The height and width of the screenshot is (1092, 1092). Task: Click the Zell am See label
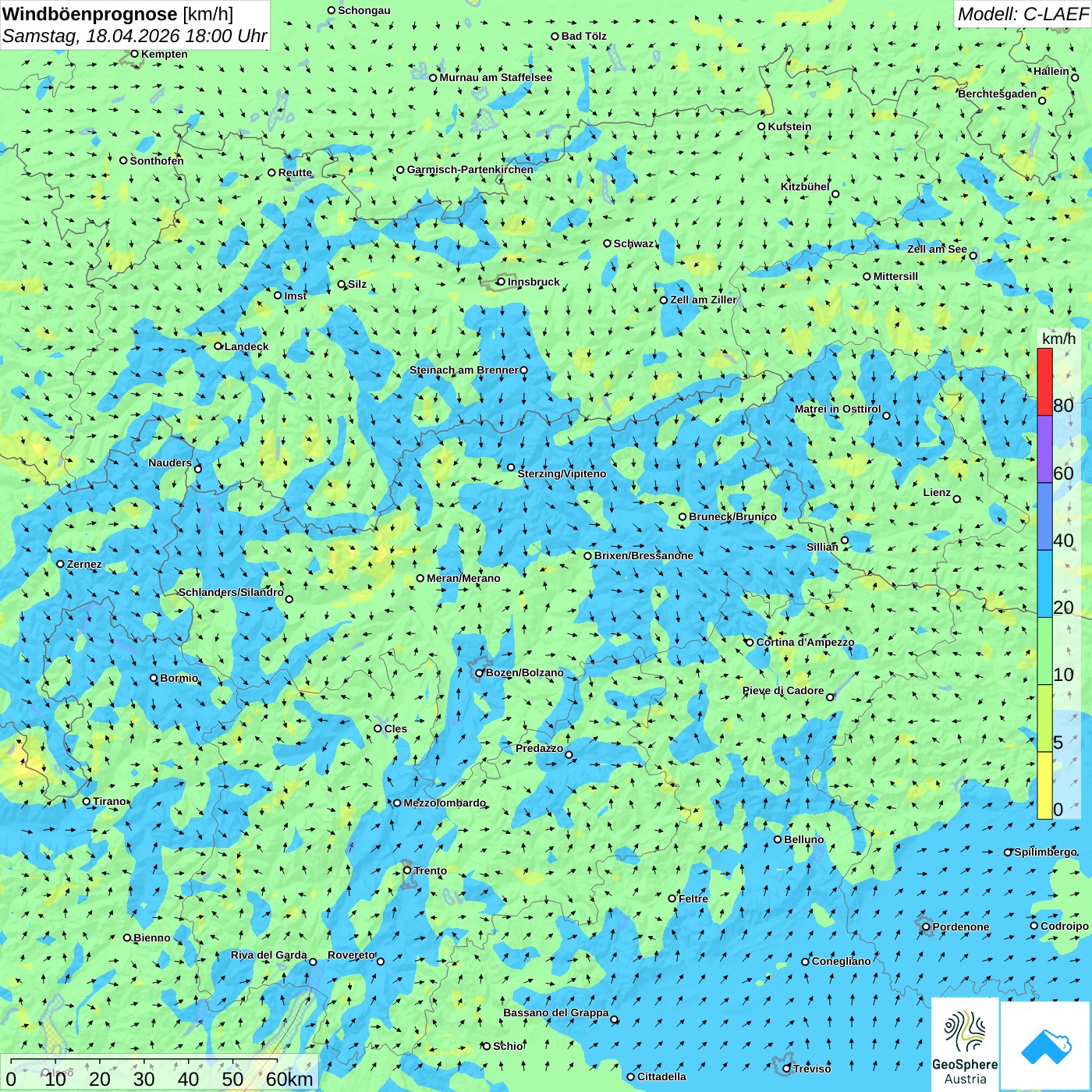pos(937,249)
